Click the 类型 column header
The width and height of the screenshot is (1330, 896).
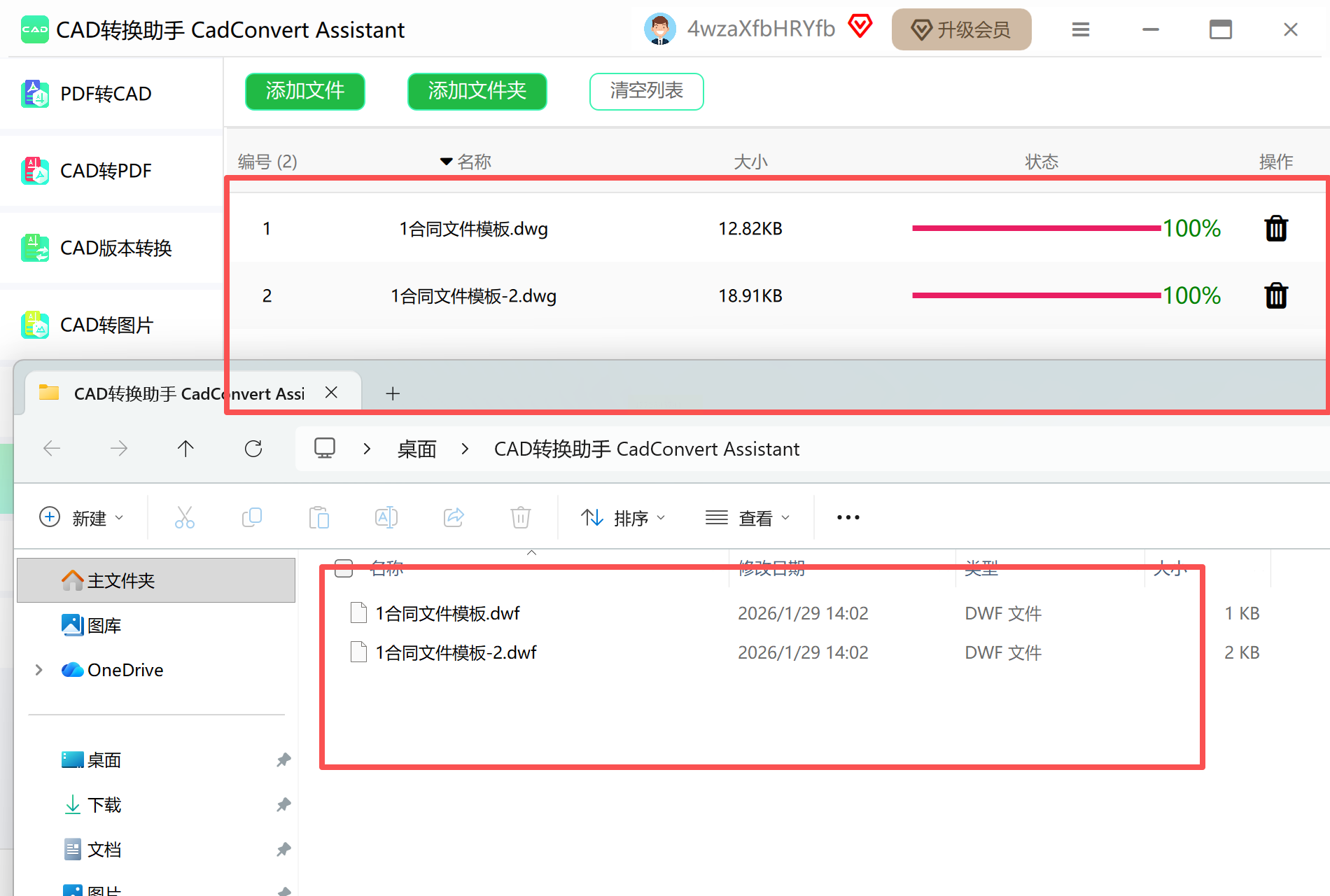981,568
